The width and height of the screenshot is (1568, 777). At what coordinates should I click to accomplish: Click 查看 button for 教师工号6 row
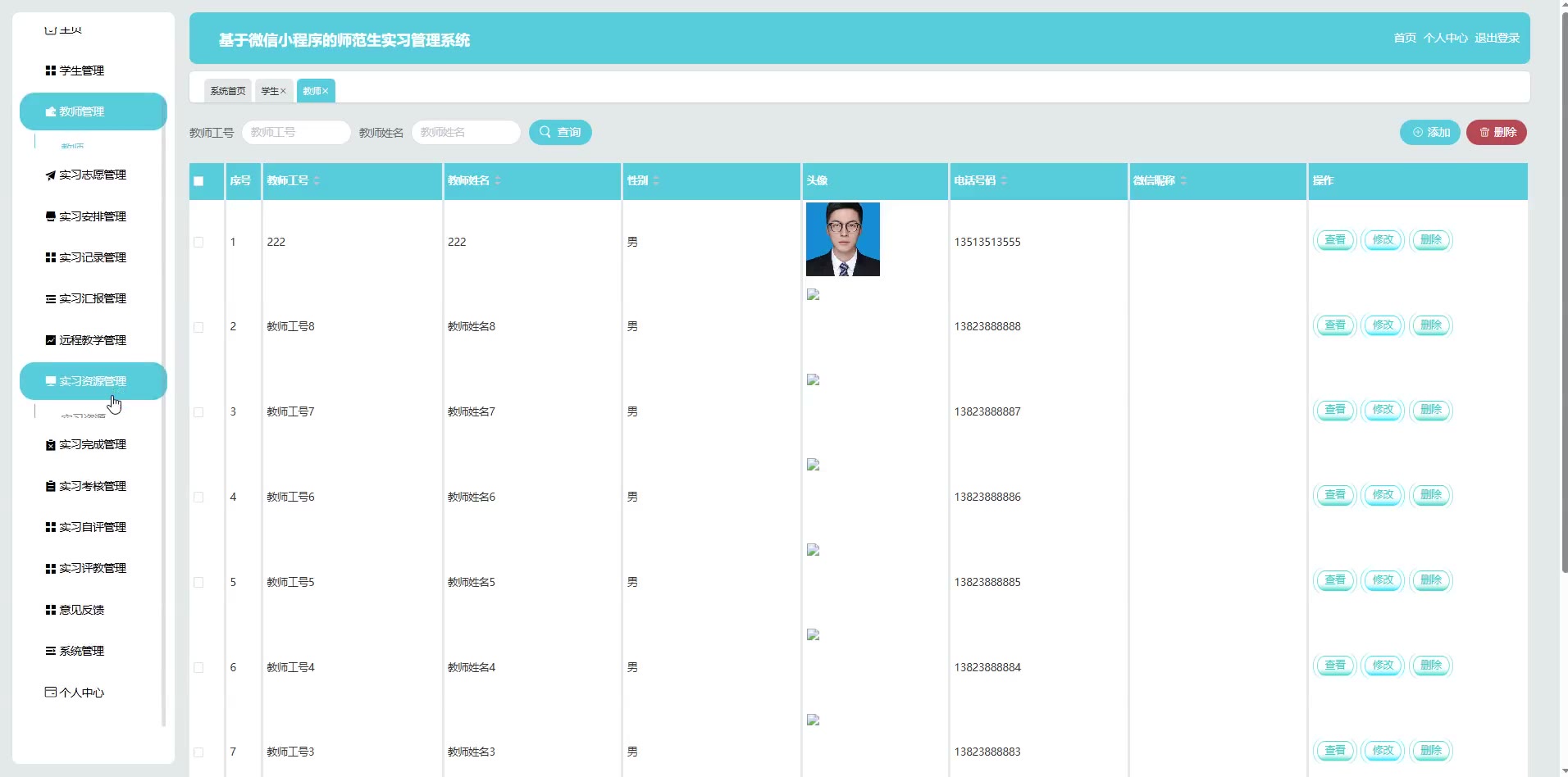coord(1335,495)
